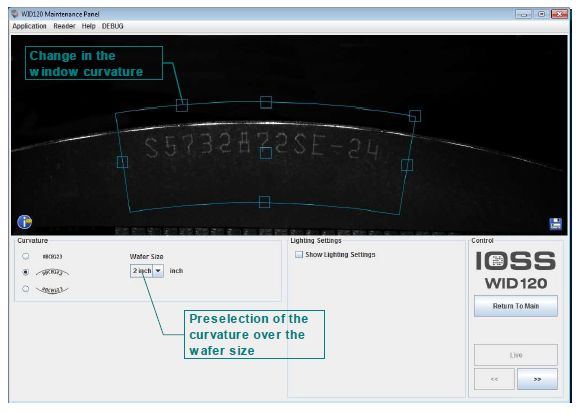Click the 'inch' unit text beside dropdown

[176, 271]
